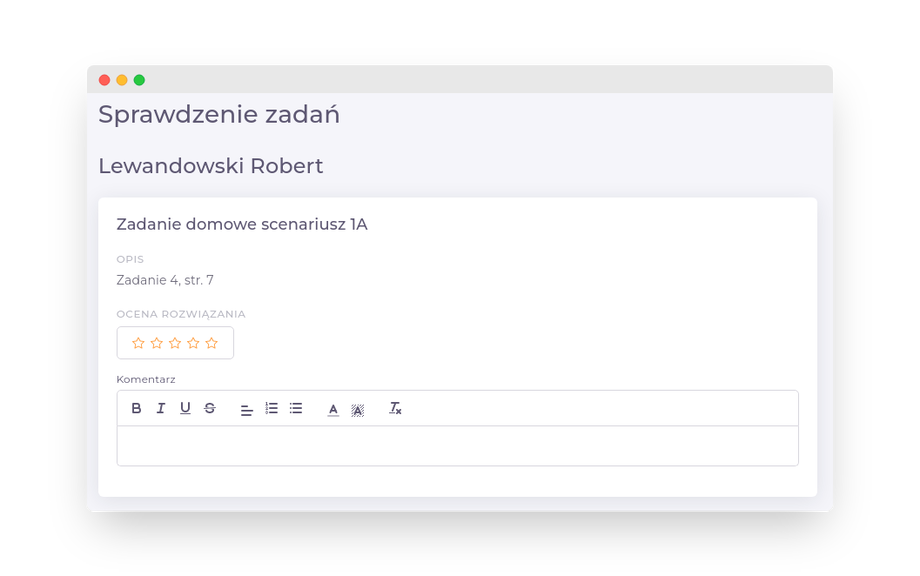Viewport: 920px width, 576px height.
Task: Clear text formatting in the editor
Action: click(395, 408)
